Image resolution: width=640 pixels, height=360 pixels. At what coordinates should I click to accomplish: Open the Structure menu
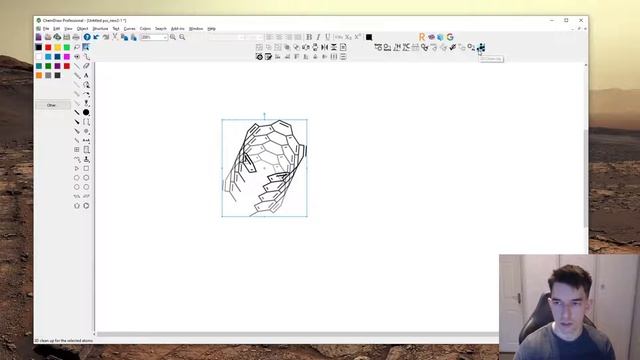point(100,29)
